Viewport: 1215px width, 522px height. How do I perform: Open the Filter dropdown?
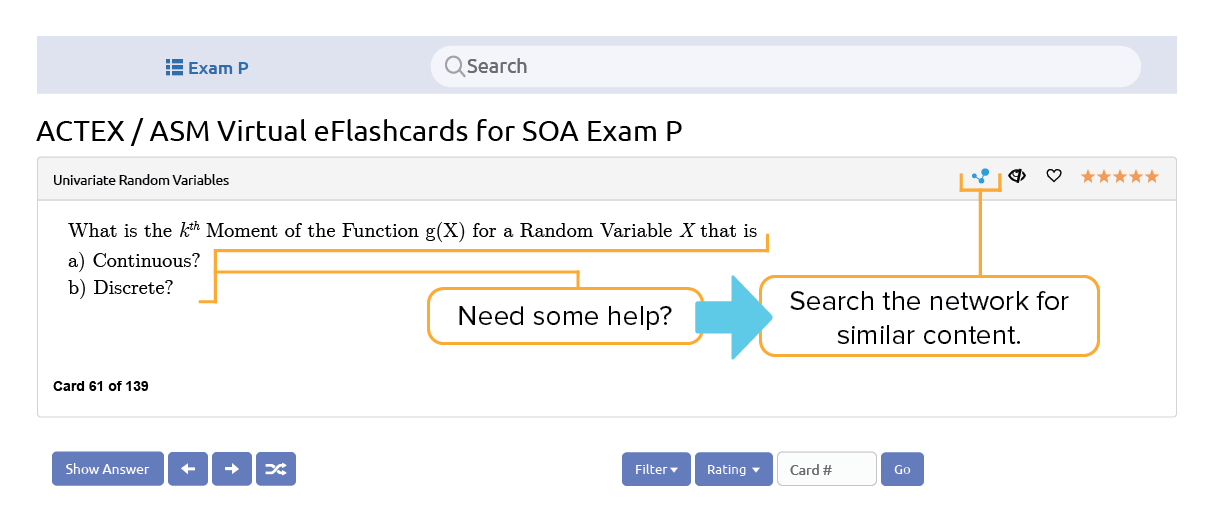pyautogui.click(x=656, y=469)
